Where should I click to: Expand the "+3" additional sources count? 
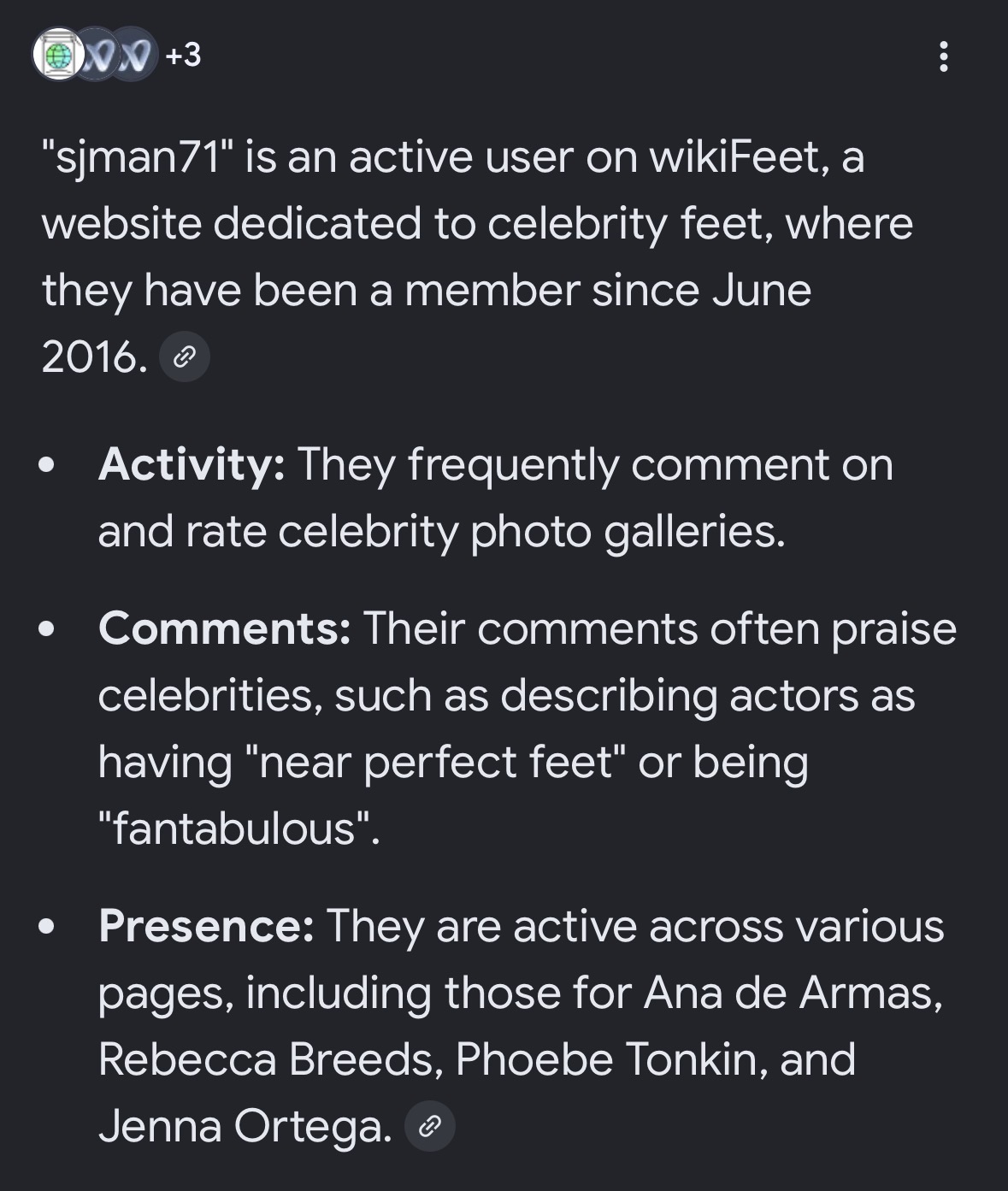184,56
